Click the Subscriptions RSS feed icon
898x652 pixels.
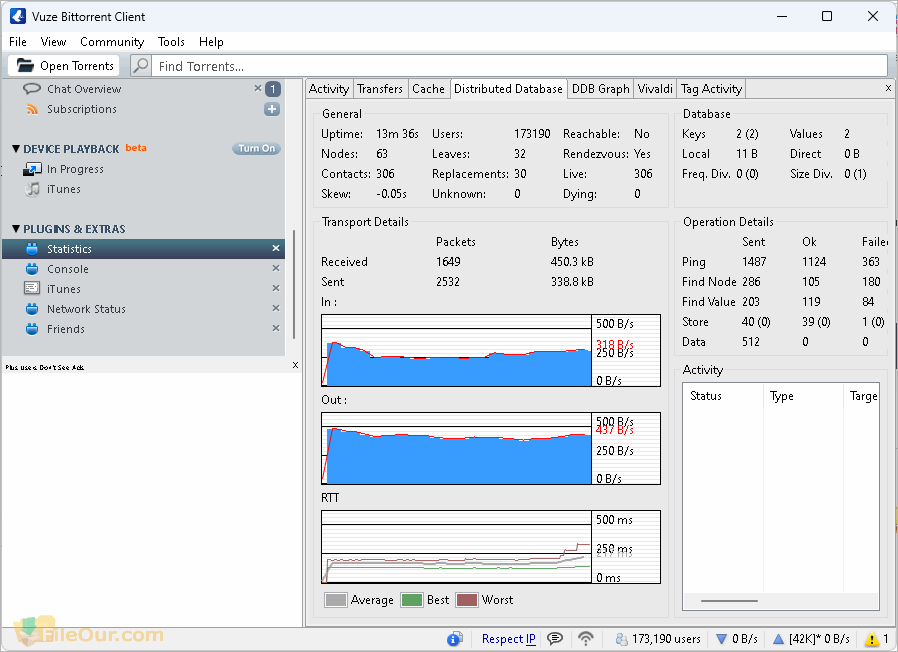(x=33, y=109)
